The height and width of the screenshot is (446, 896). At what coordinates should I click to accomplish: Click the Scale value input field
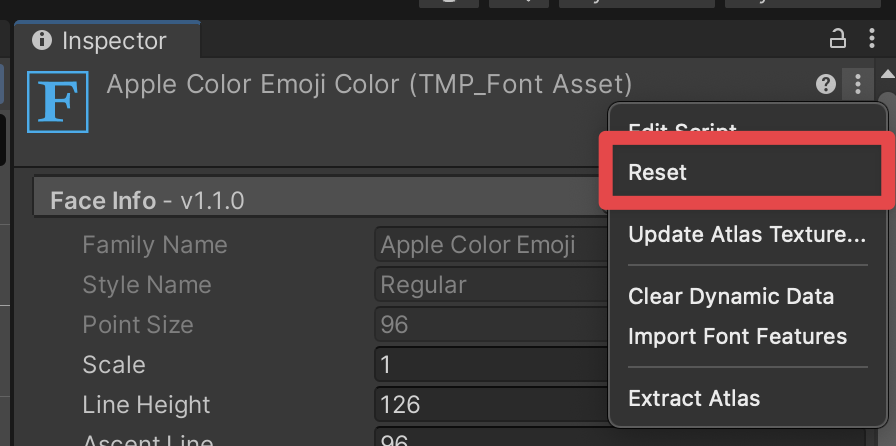(490, 365)
